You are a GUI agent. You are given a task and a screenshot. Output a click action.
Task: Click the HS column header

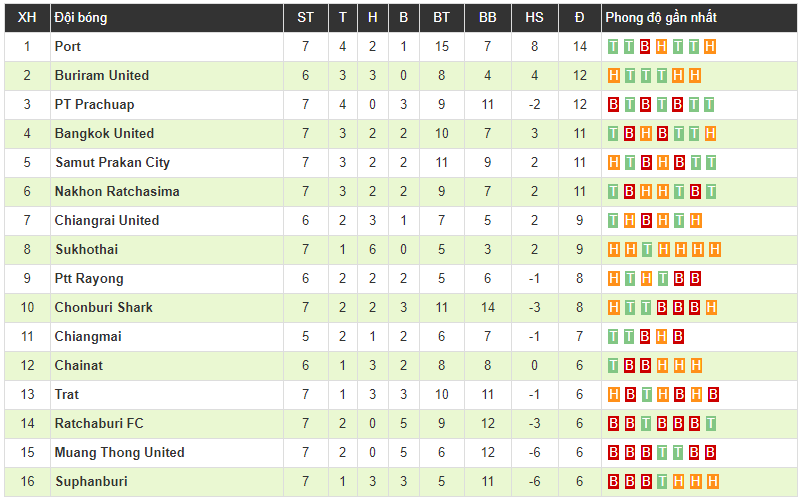coord(534,17)
